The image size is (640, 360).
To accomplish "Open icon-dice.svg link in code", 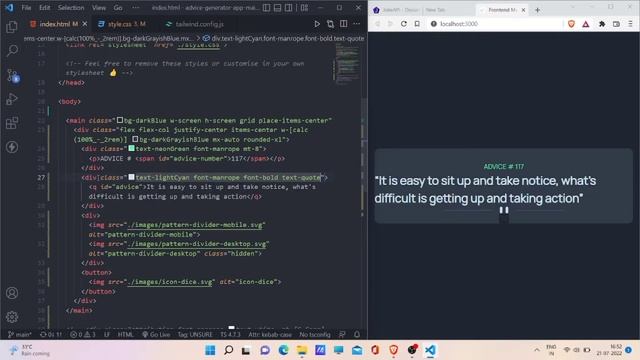I will point(170,282).
